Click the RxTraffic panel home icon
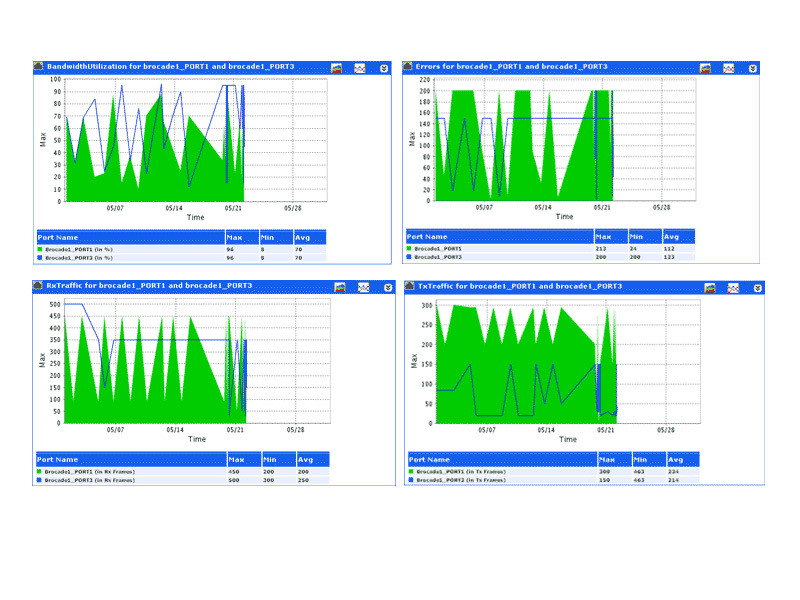This screenshot has height=600, width=800. [38, 285]
